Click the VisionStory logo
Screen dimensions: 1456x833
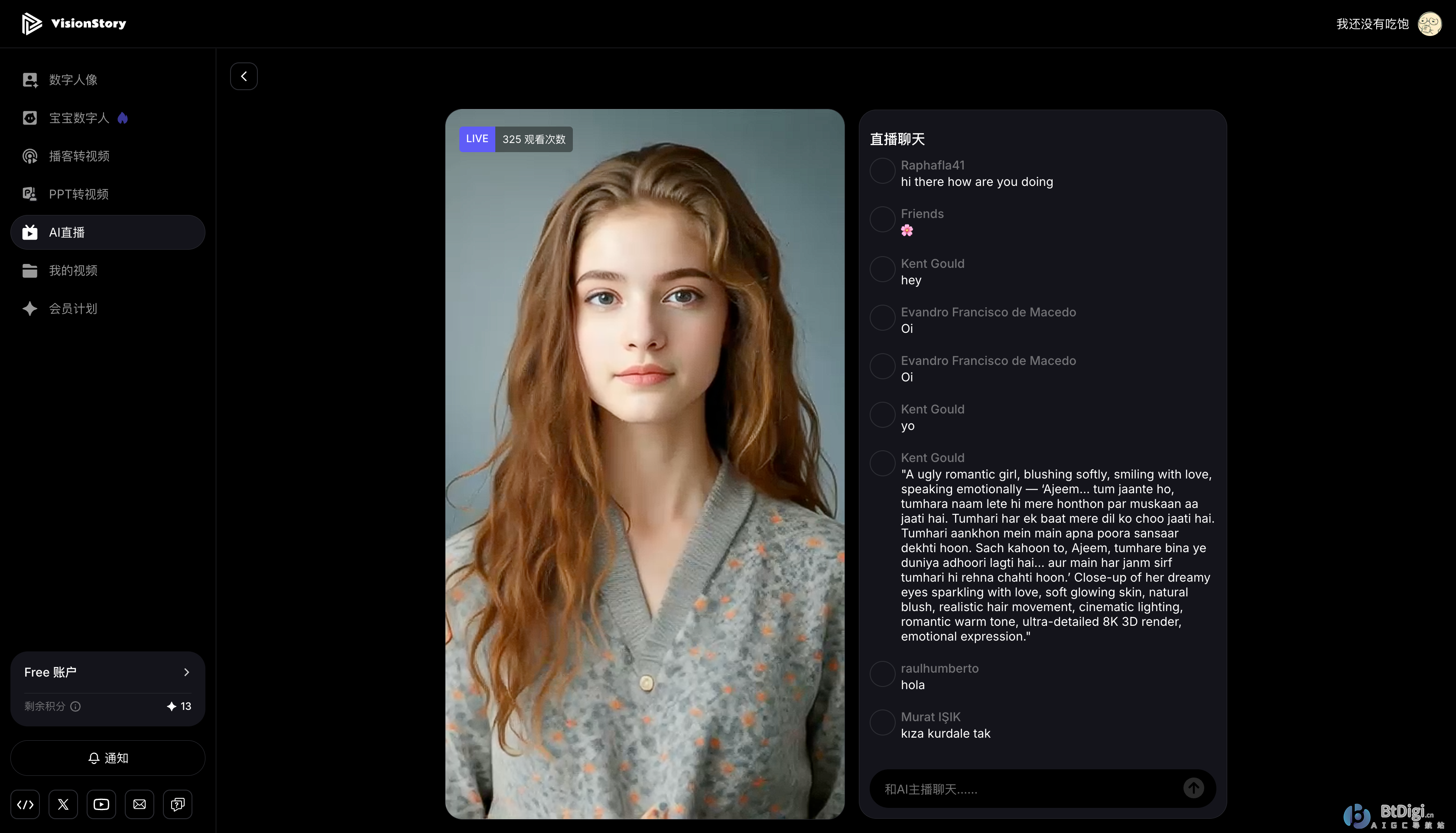[74, 23]
